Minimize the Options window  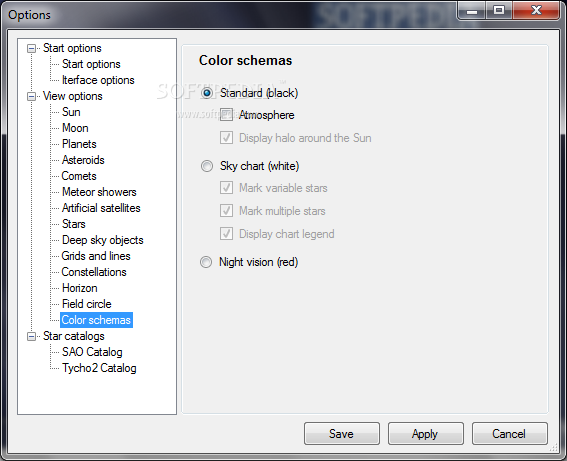coord(472,10)
